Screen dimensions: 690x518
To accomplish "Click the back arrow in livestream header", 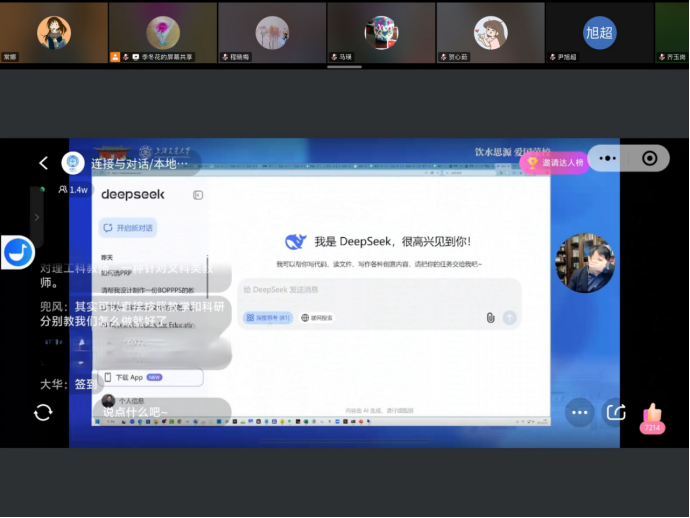I will point(43,163).
